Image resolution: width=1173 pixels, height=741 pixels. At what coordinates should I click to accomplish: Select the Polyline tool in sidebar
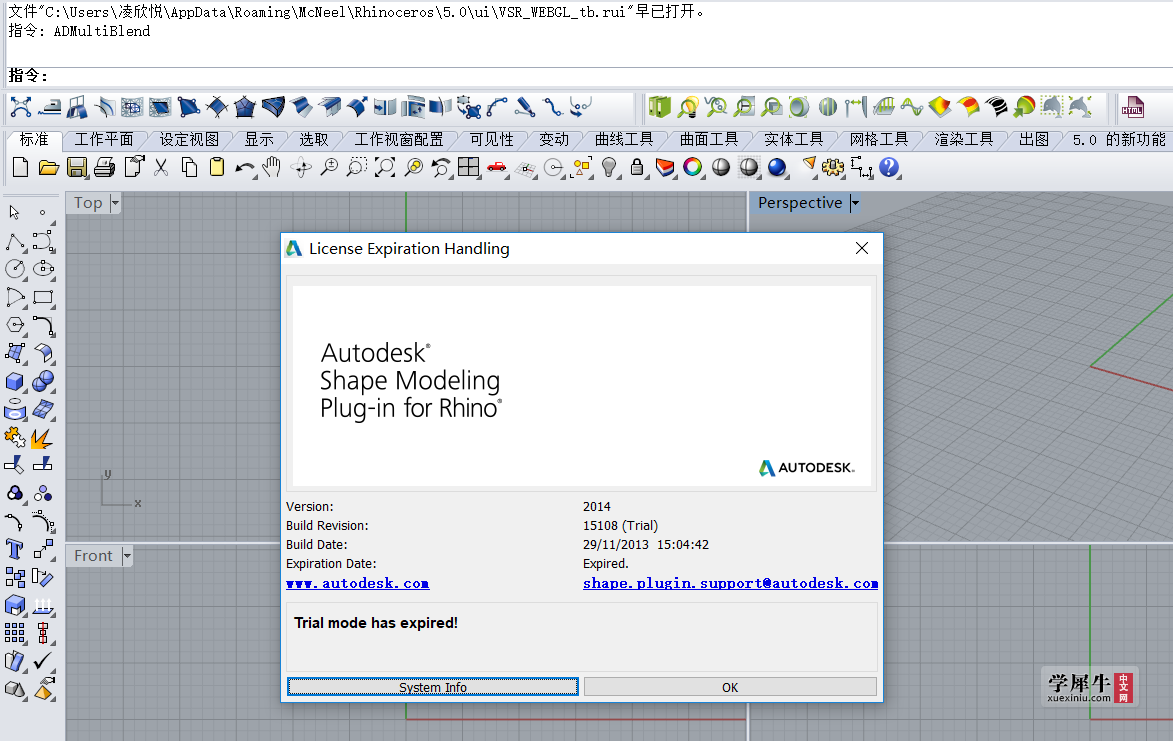[x=15, y=242]
